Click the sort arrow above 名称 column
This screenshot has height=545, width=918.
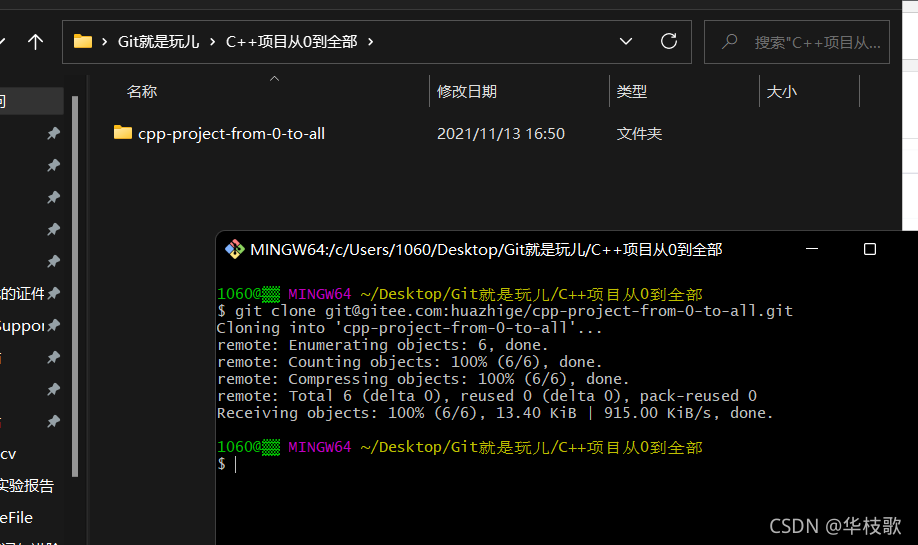274,78
